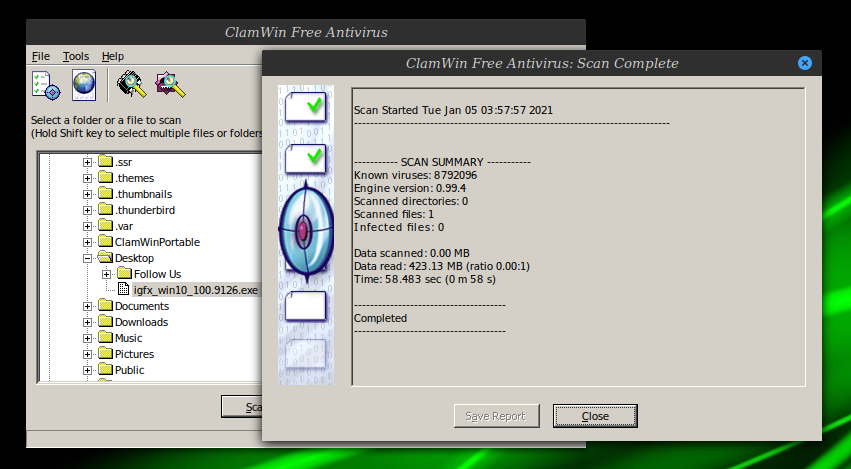
Task: Click the folder icon beside ClamWinPortable
Action: click(105, 242)
